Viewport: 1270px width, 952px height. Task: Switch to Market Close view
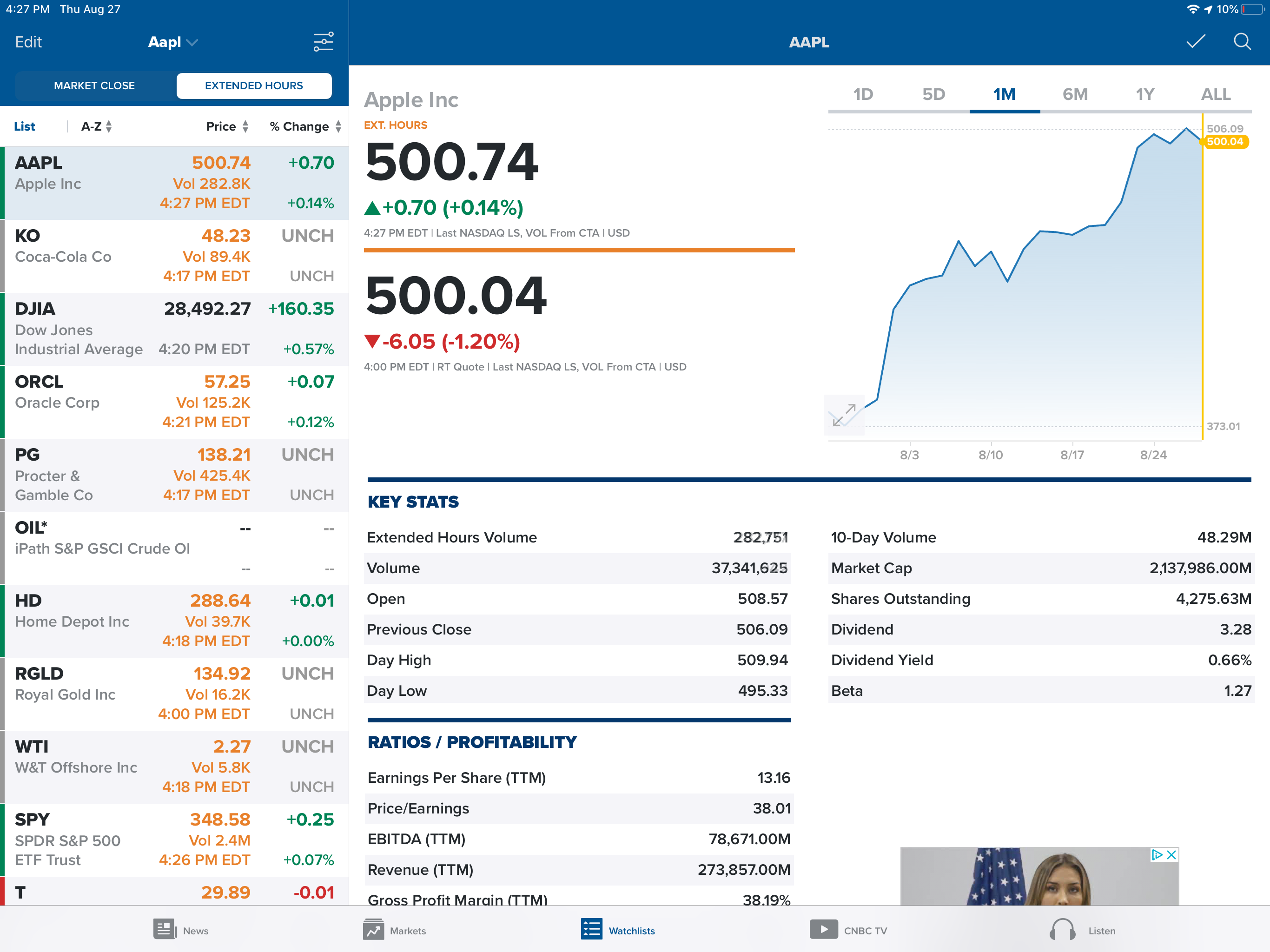(95, 86)
